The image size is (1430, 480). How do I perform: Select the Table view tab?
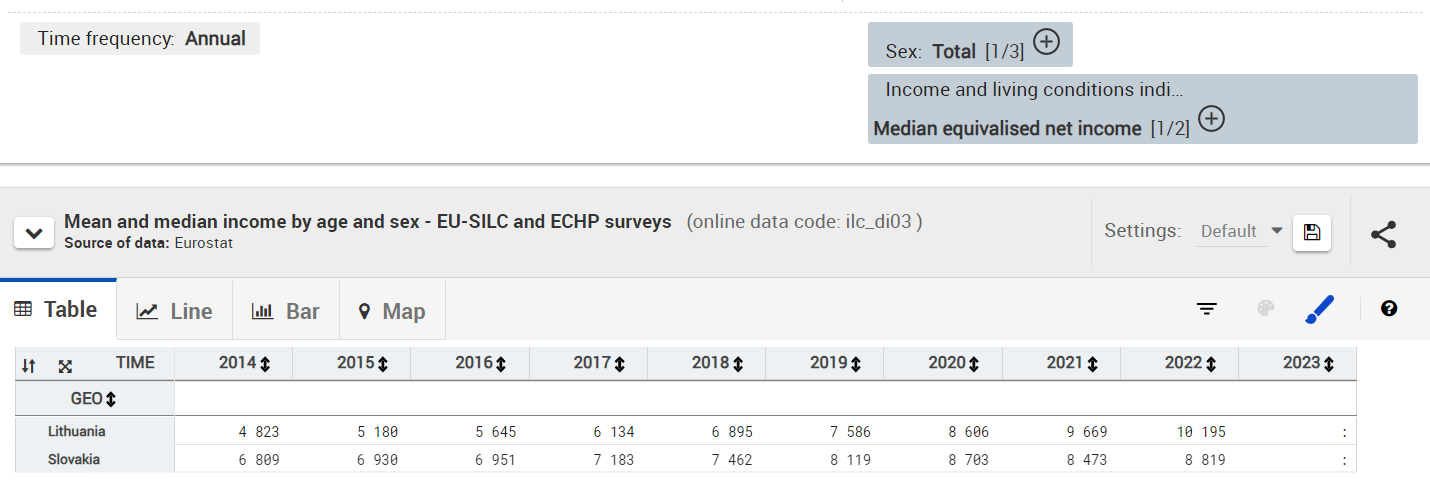coord(56,310)
